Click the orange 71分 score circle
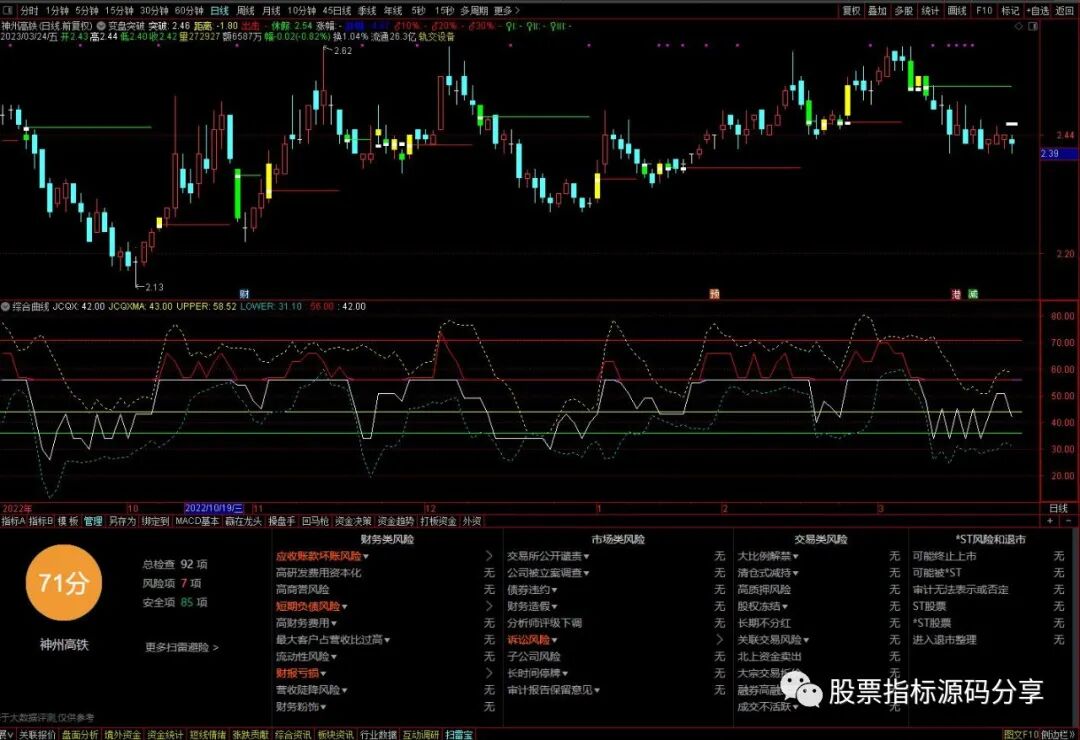The image size is (1080, 740). tap(63, 583)
